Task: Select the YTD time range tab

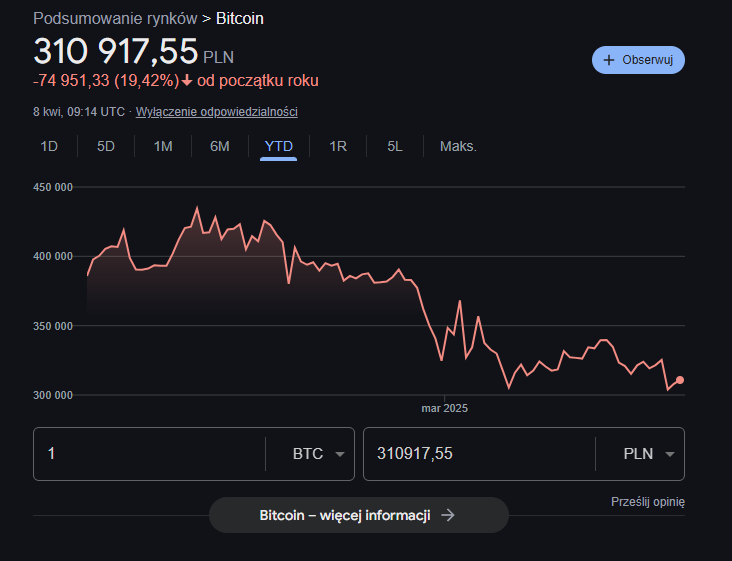Action: [278, 147]
